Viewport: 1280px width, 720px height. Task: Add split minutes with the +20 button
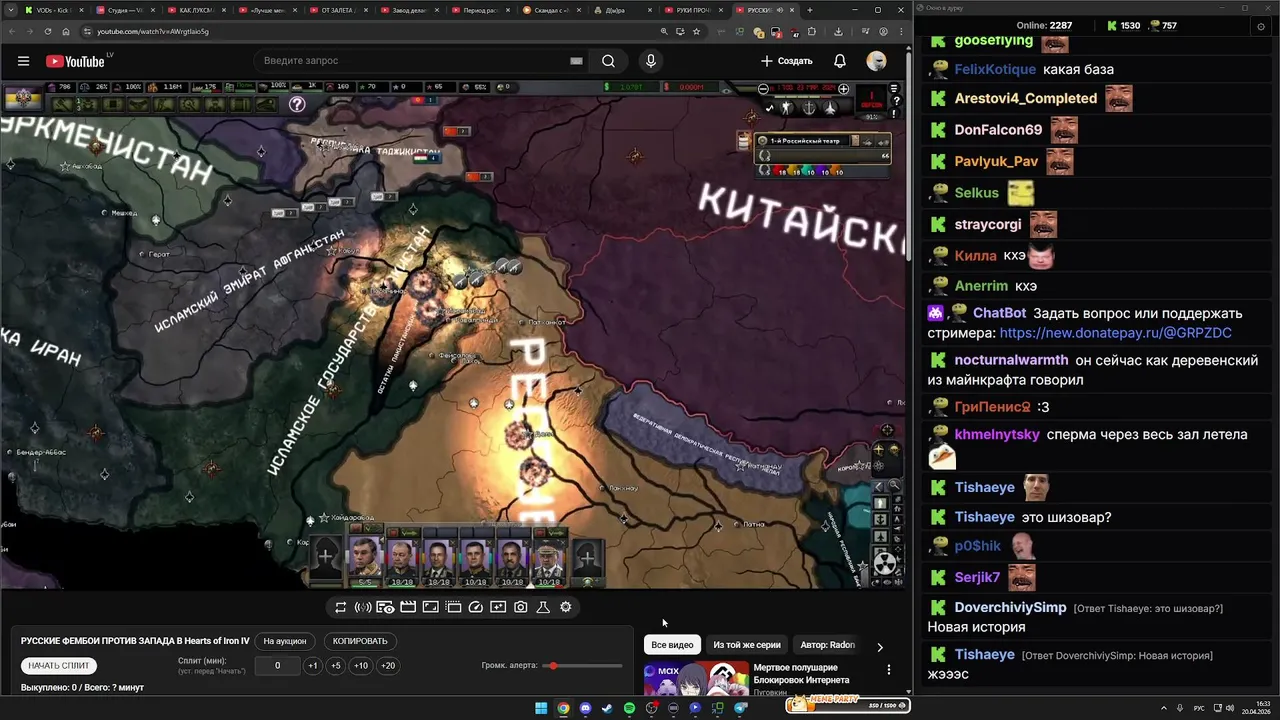point(388,666)
